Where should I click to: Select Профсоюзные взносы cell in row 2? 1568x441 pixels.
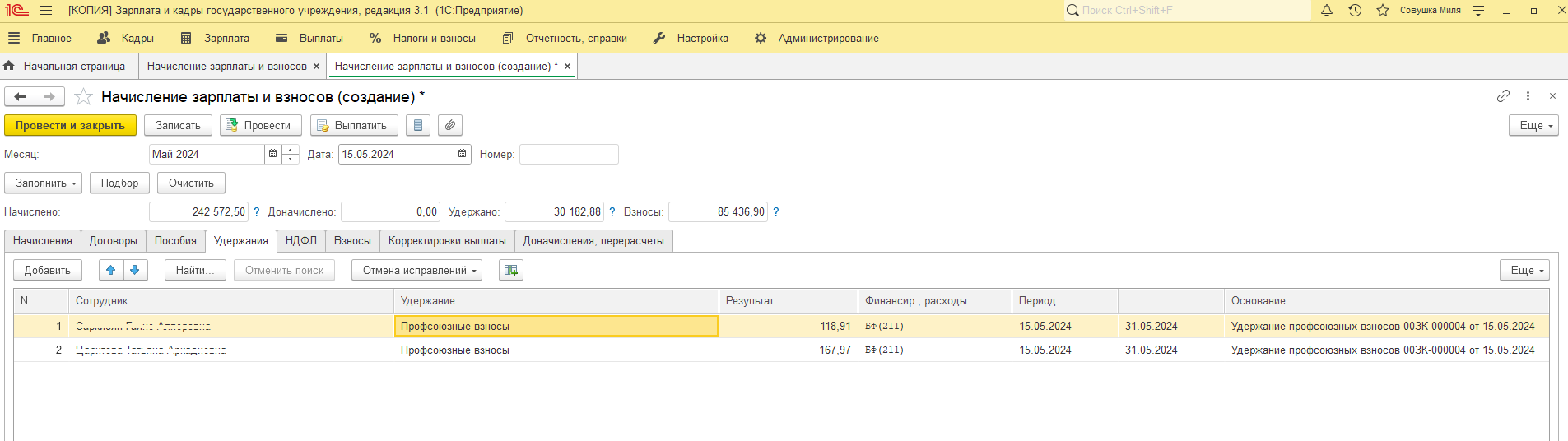[x=556, y=350]
